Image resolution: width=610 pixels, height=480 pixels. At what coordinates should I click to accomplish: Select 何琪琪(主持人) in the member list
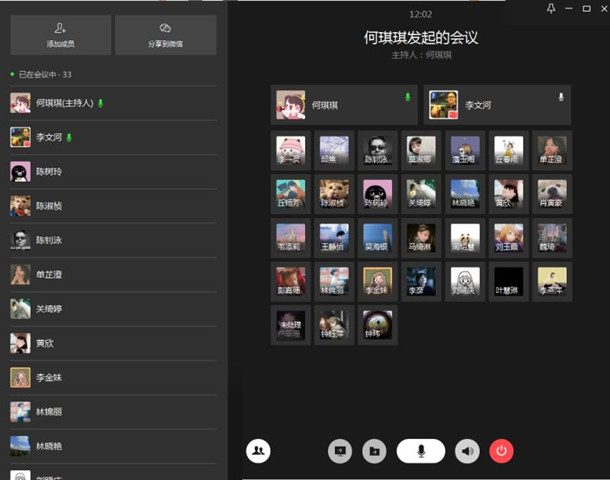[x=64, y=103]
